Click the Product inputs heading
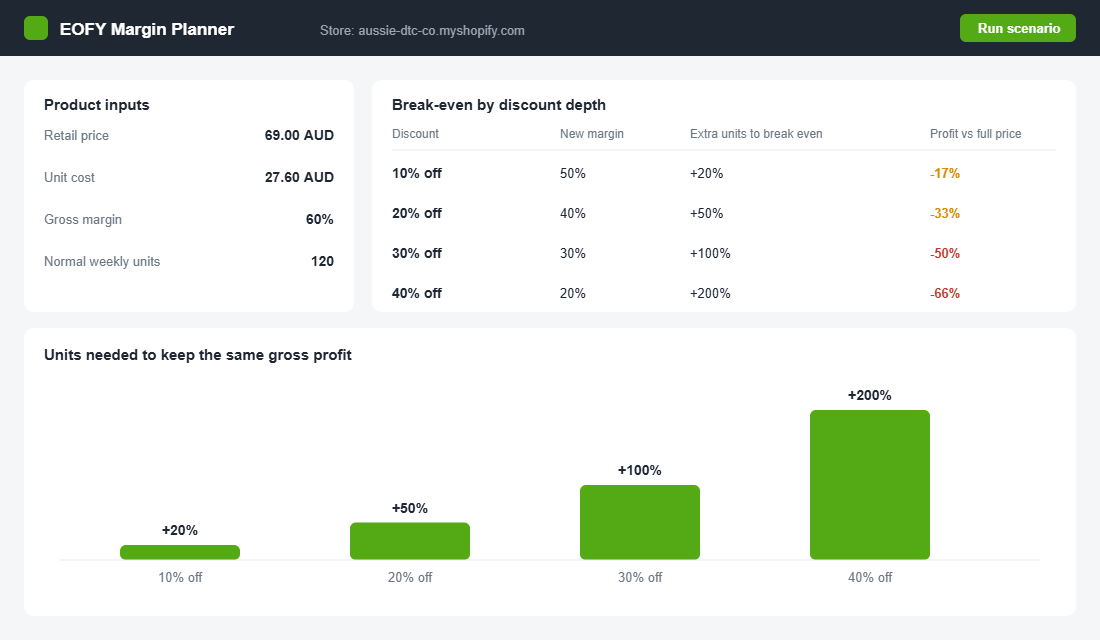 coord(97,105)
